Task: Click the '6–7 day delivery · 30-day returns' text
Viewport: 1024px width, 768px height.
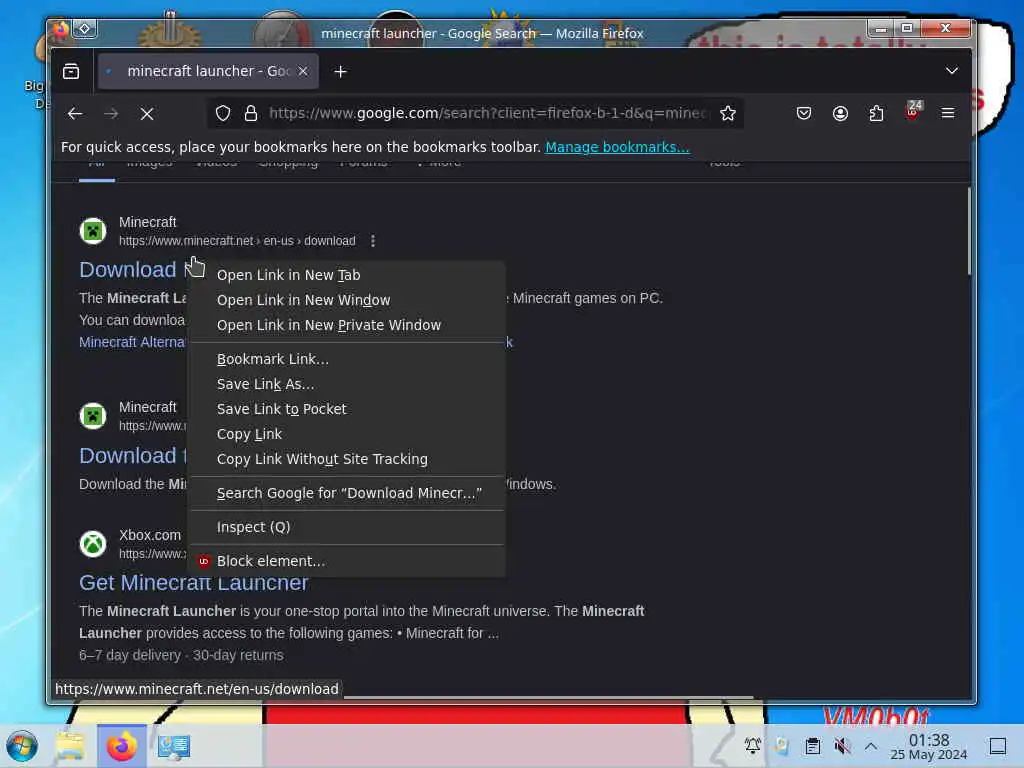Action: pos(181,655)
